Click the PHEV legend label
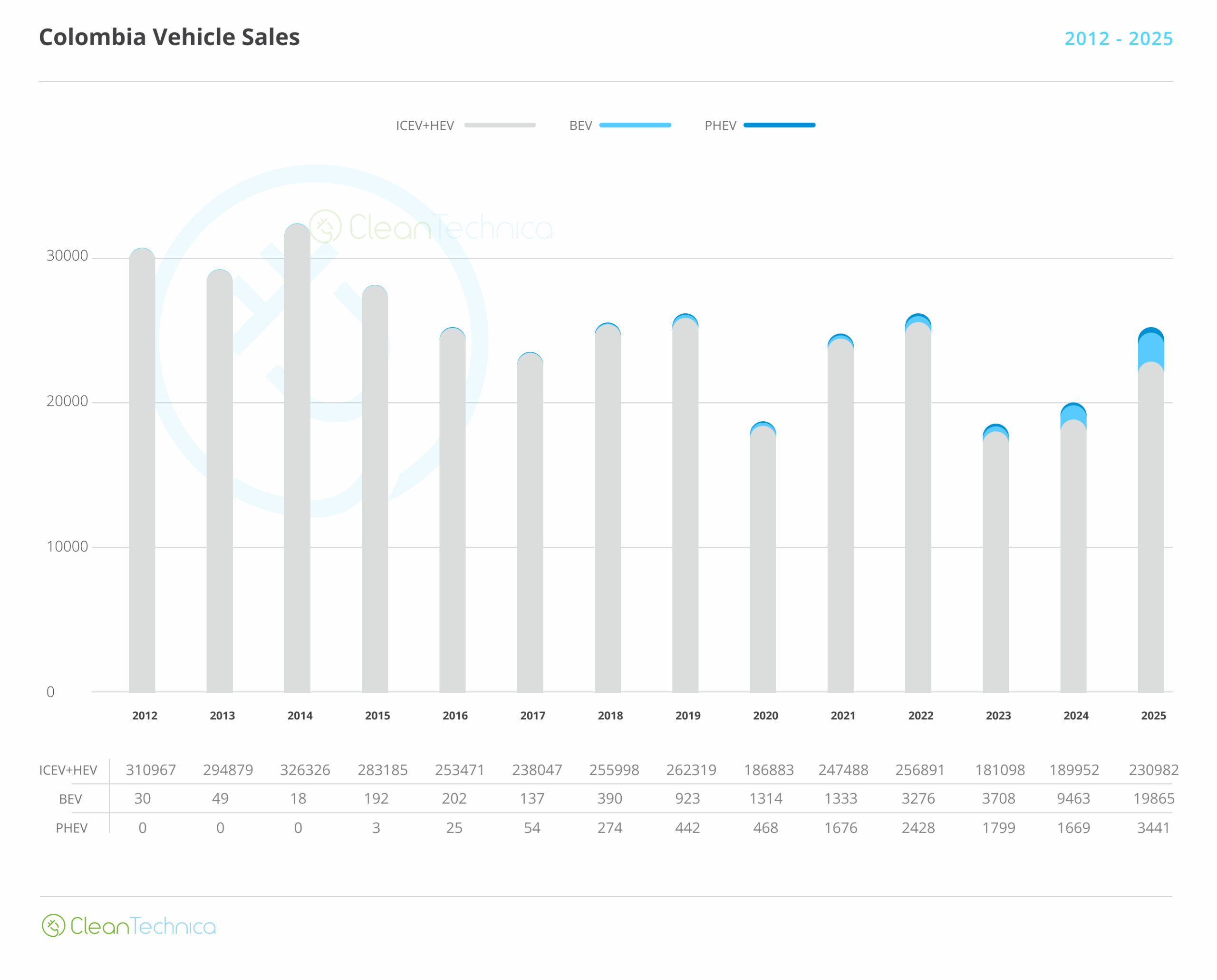 point(720,126)
